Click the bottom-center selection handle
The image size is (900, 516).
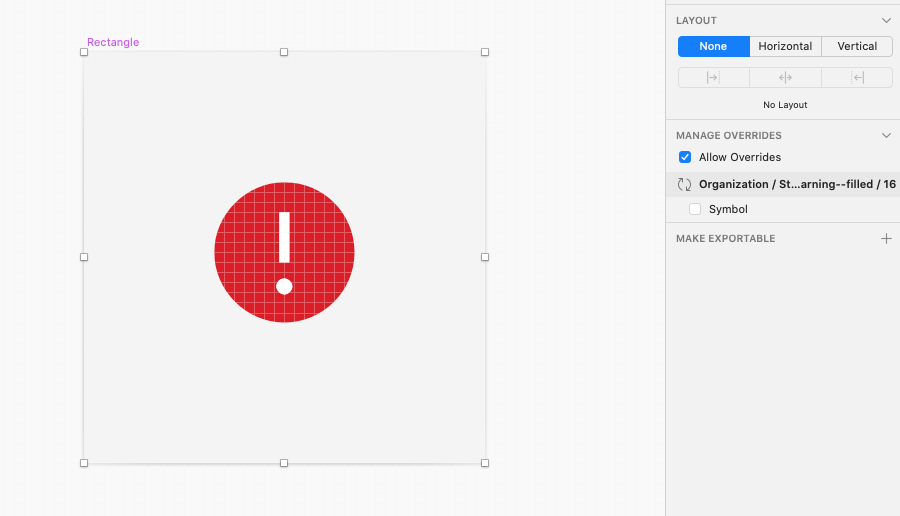click(x=284, y=463)
